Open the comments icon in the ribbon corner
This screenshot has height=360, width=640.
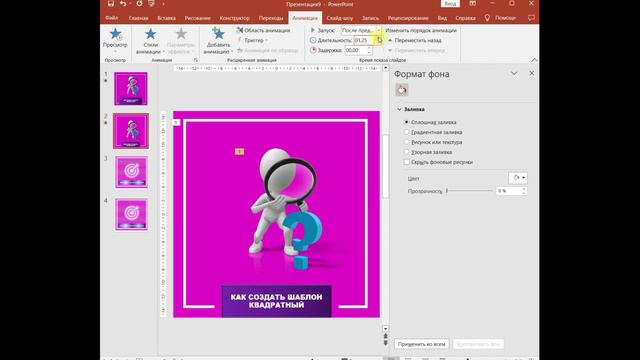(x=531, y=18)
